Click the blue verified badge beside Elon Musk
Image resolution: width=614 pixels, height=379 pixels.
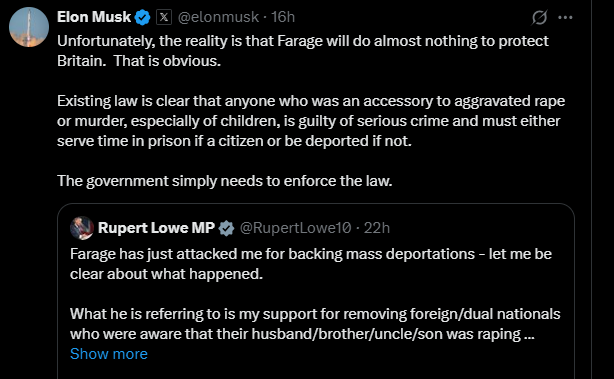pos(142,18)
